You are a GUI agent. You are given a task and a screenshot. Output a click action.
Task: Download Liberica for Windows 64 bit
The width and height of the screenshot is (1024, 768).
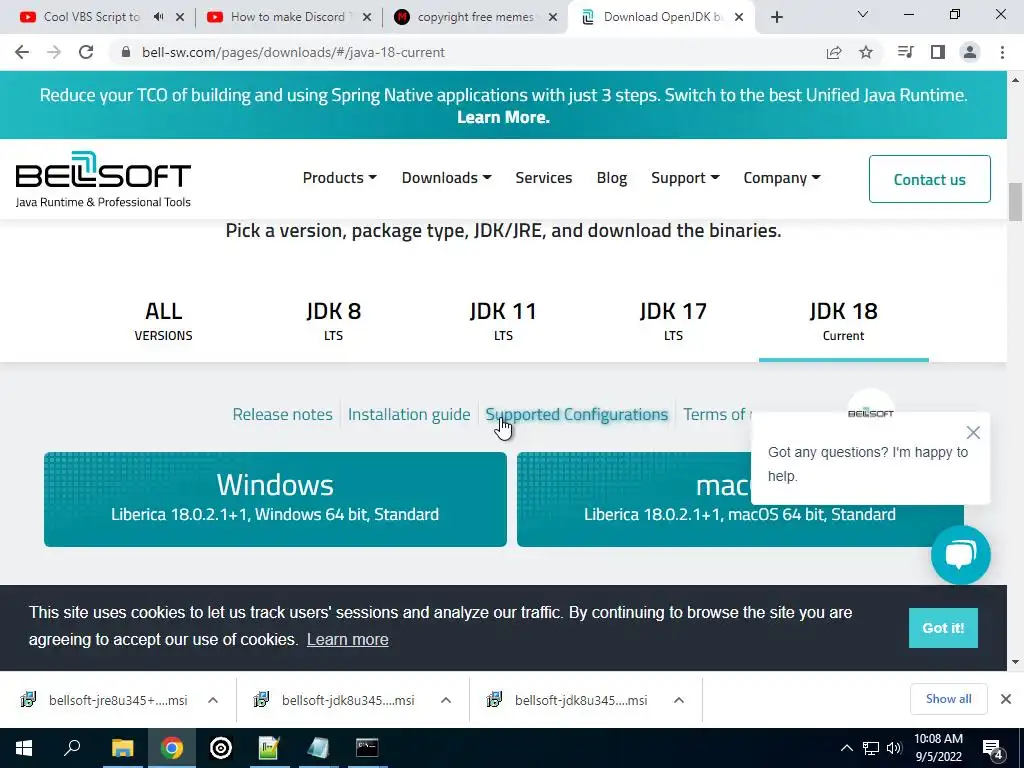click(x=275, y=499)
